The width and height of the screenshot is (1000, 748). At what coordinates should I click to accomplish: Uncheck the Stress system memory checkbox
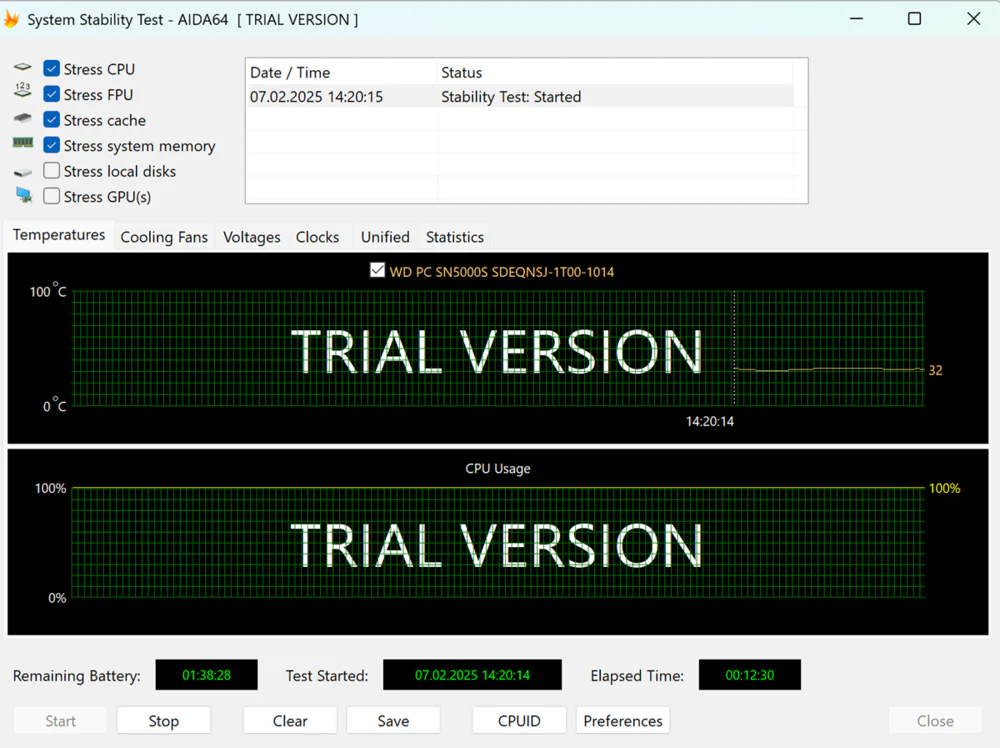52,145
